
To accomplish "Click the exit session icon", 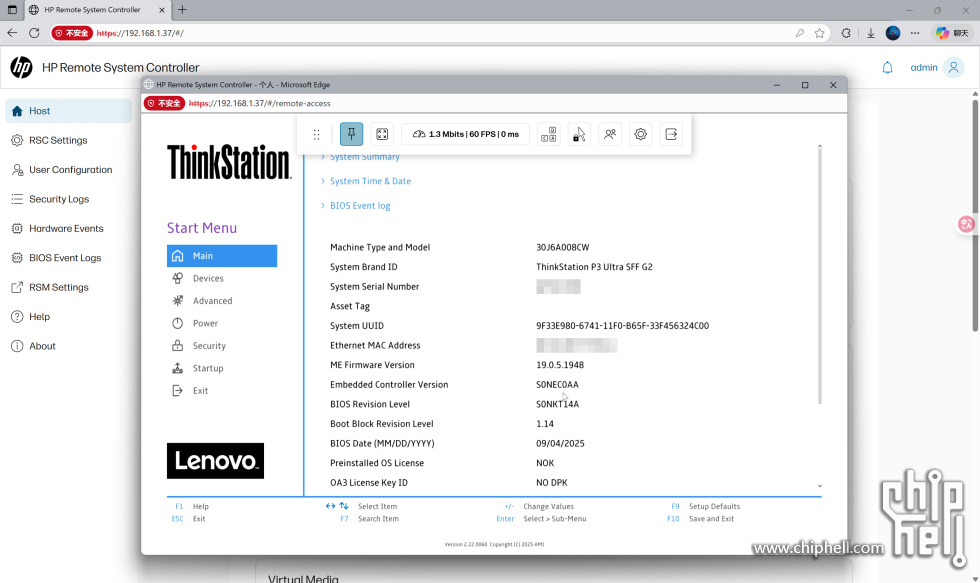I will tap(671, 134).
